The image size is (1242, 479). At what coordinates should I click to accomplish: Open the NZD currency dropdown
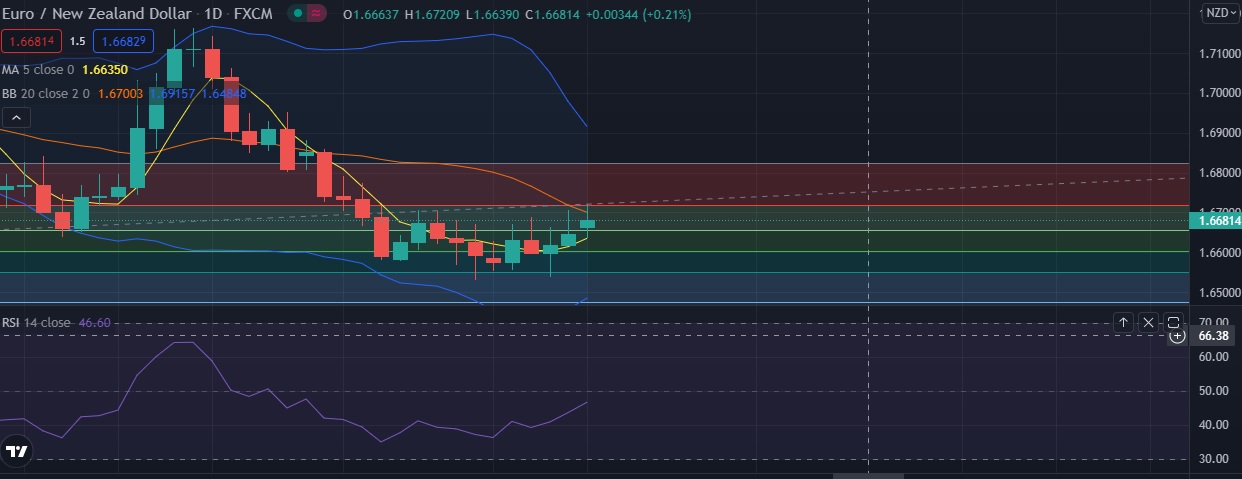(x=1219, y=13)
